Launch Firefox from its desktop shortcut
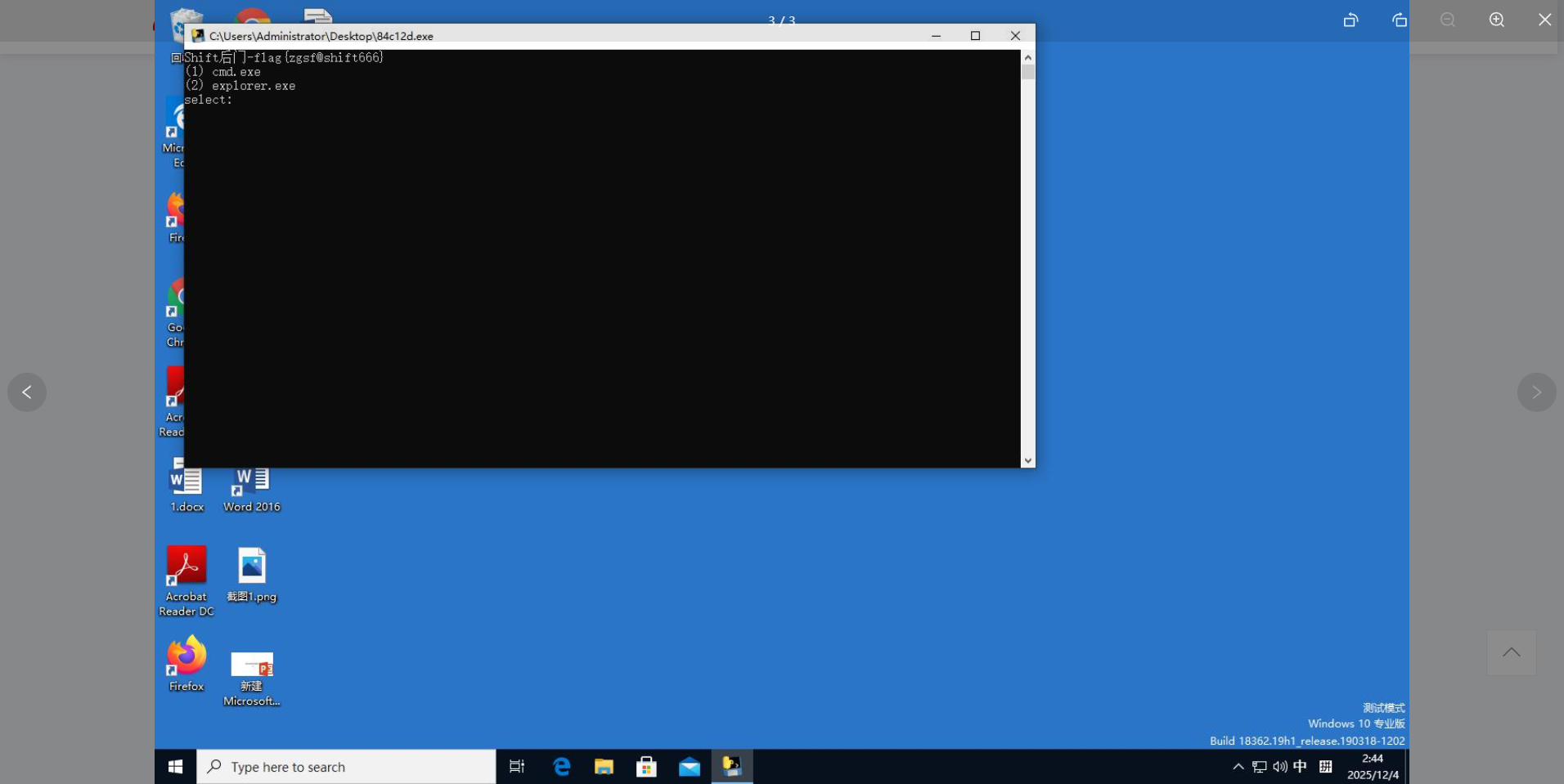Image resolution: width=1564 pixels, height=784 pixels. click(186, 664)
